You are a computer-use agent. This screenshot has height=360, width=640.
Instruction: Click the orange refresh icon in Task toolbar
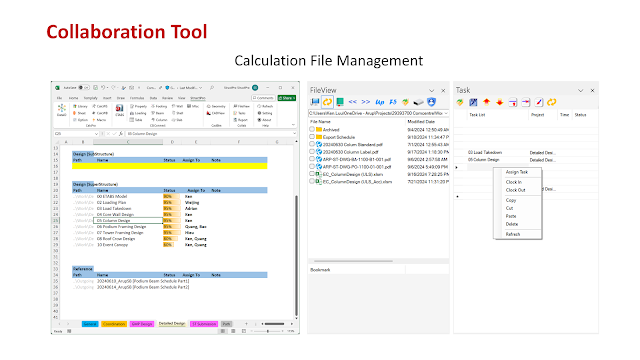(x=552, y=102)
